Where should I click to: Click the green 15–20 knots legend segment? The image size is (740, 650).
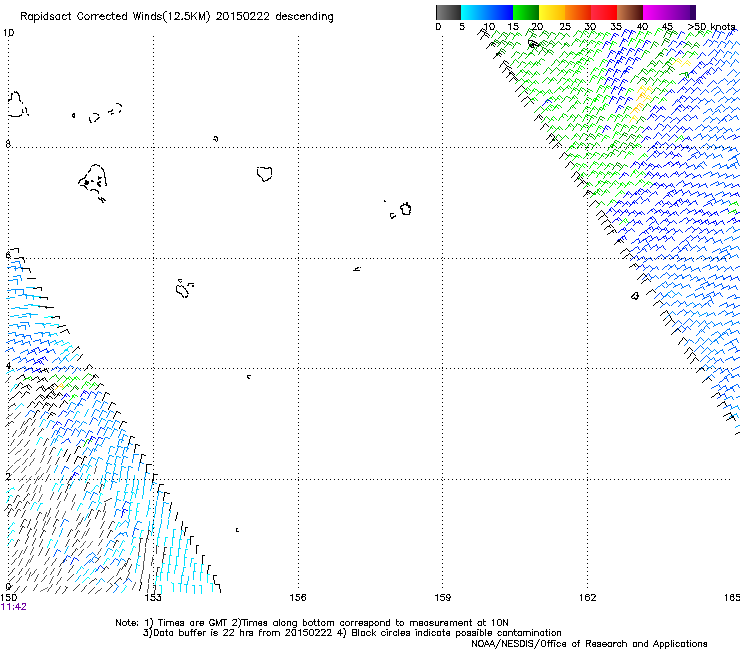coord(526,12)
